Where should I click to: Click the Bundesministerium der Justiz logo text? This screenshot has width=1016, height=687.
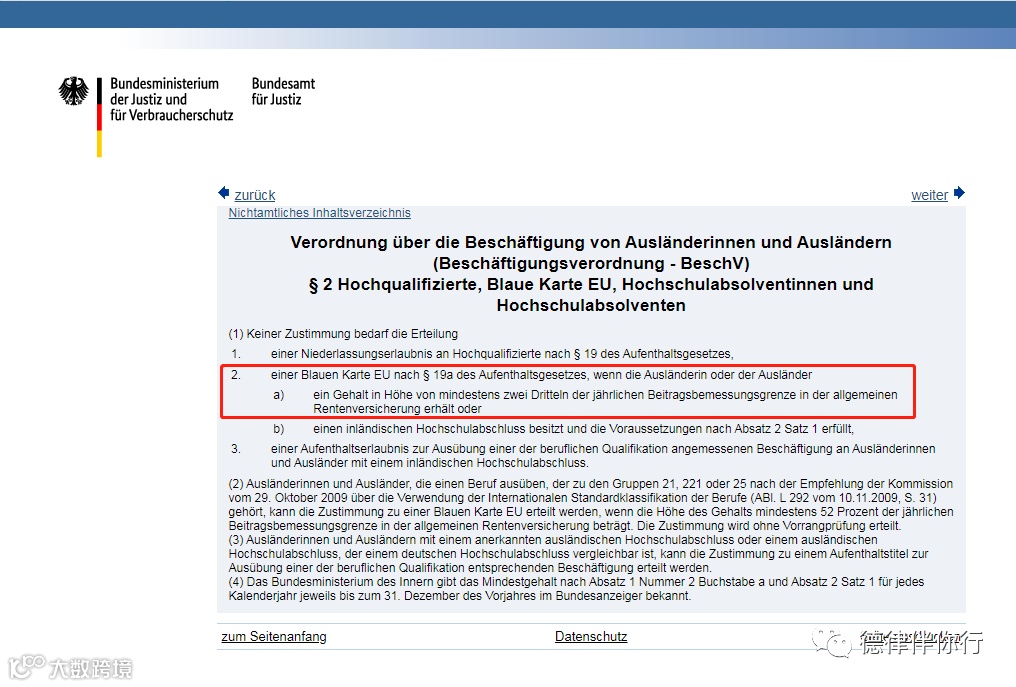pos(171,99)
